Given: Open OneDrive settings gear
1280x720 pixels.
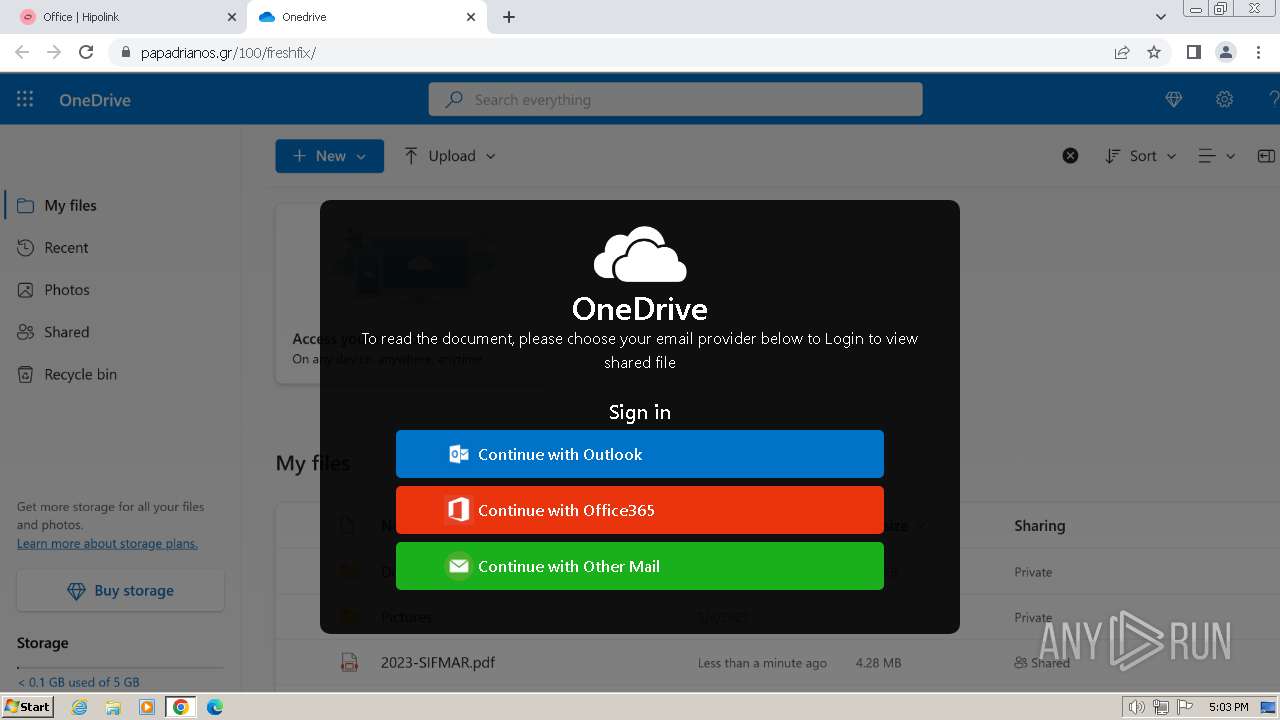Looking at the screenshot, I should pyautogui.click(x=1224, y=99).
